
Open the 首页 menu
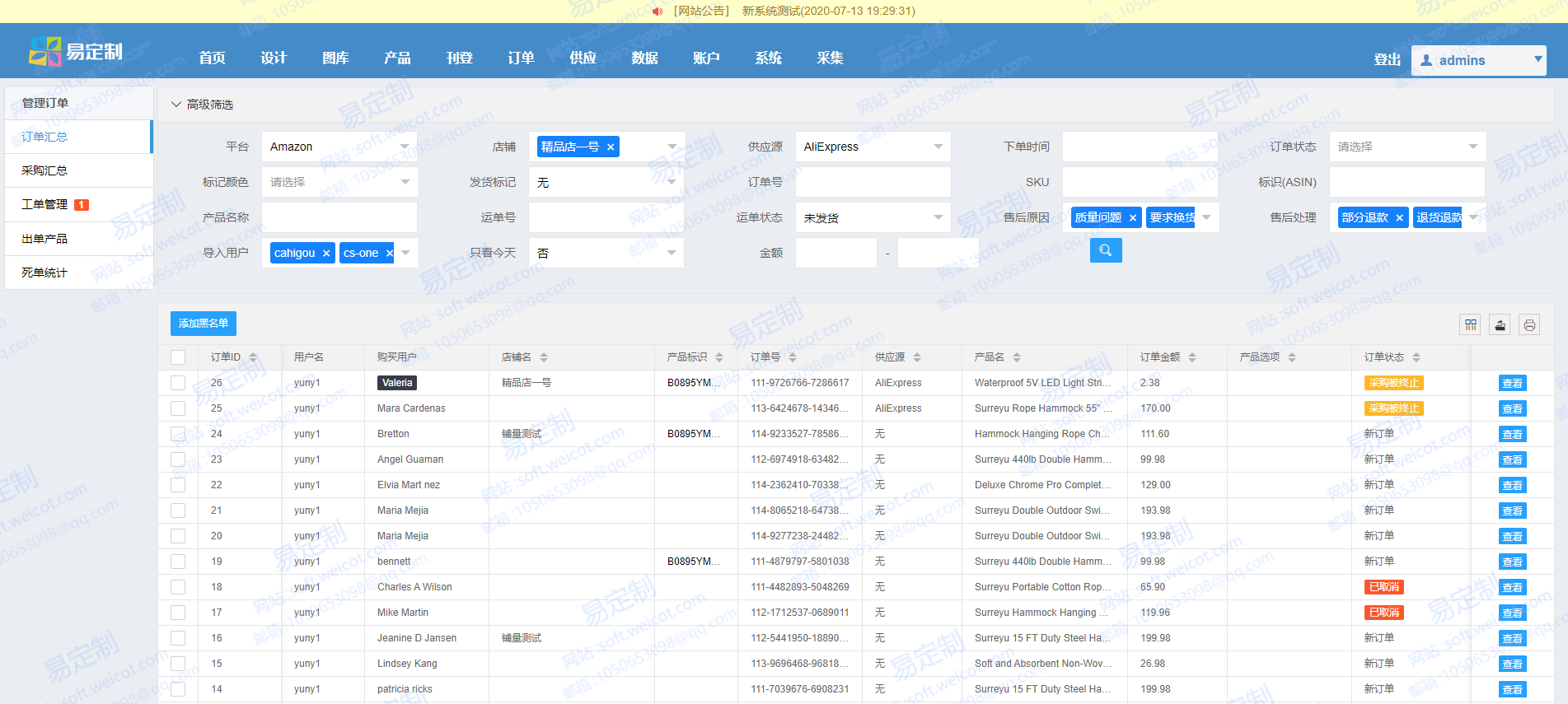click(x=212, y=58)
